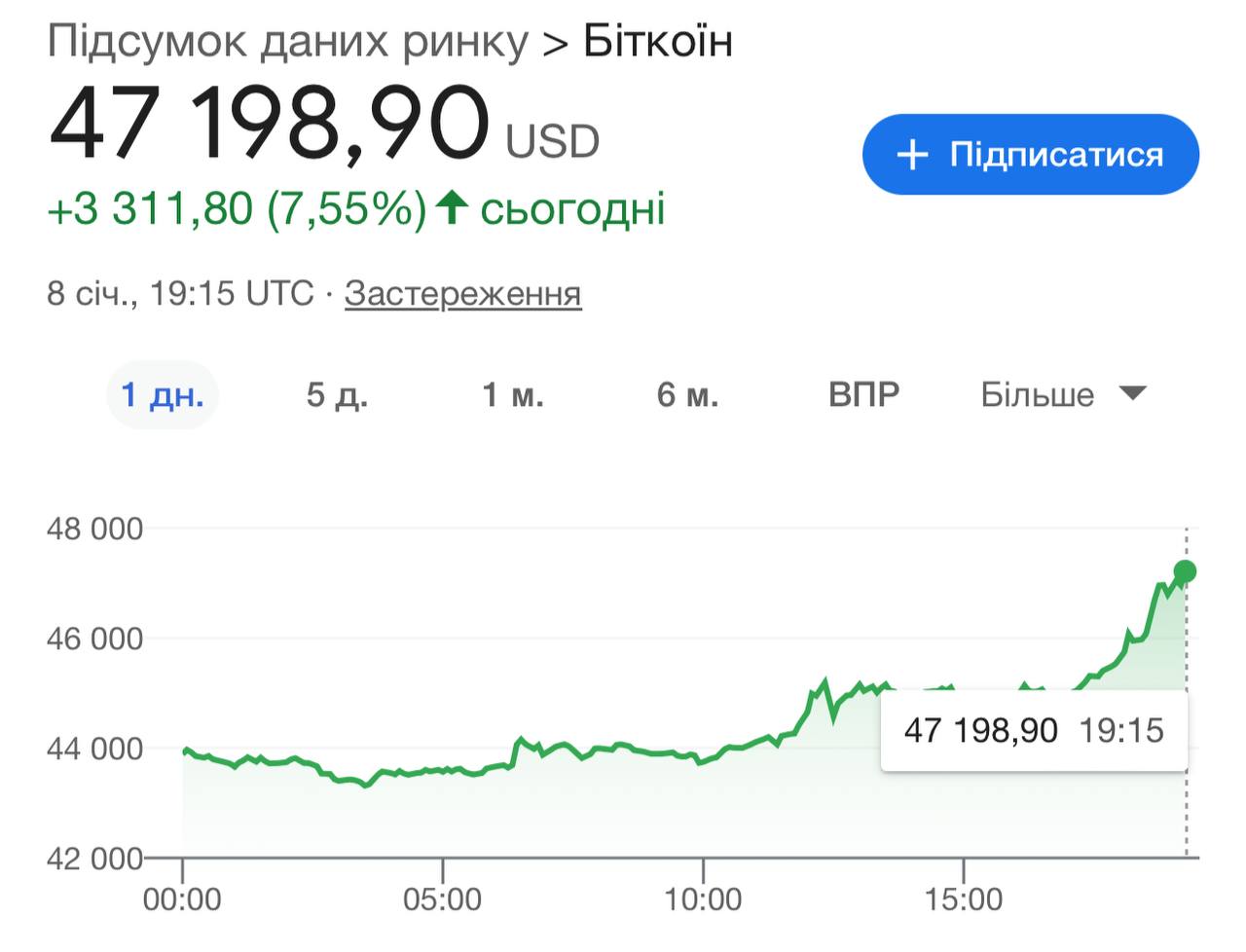This screenshot has height=952, width=1246.
Task: Click the 10:00 mark on the time axis
Action: coord(703,898)
